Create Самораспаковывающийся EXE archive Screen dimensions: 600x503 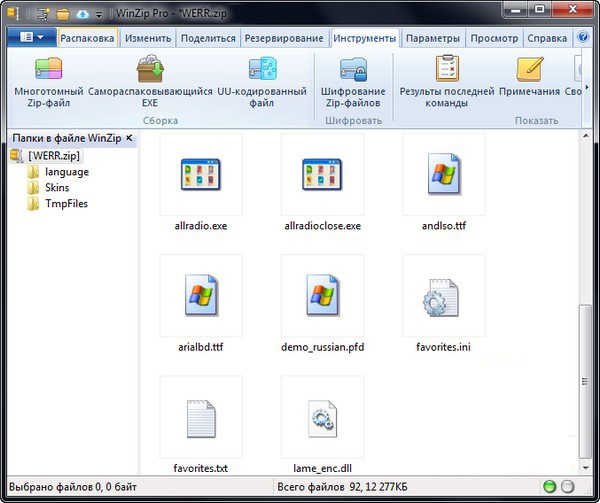(x=150, y=82)
